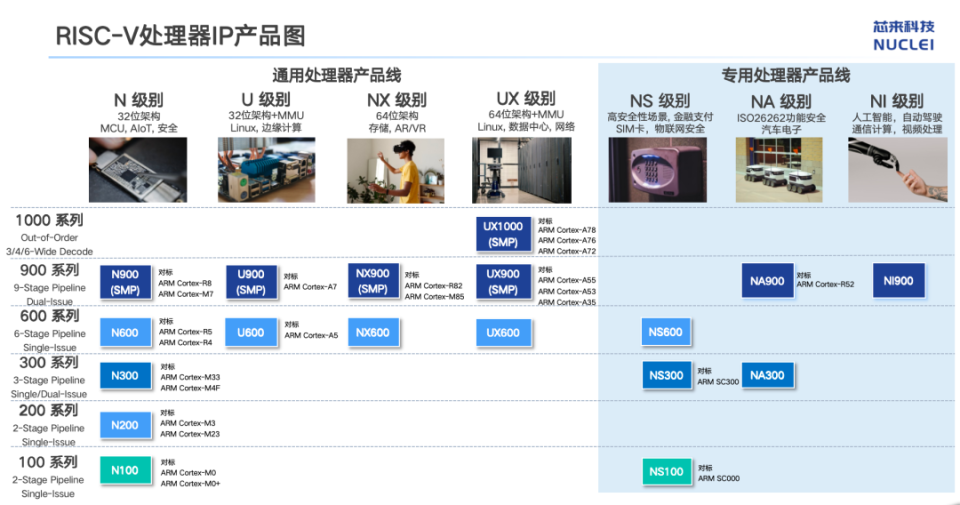Viewport: 960px width, 505px height.
Task: Click the 'UX 级别' column heading
Action: [526, 99]
